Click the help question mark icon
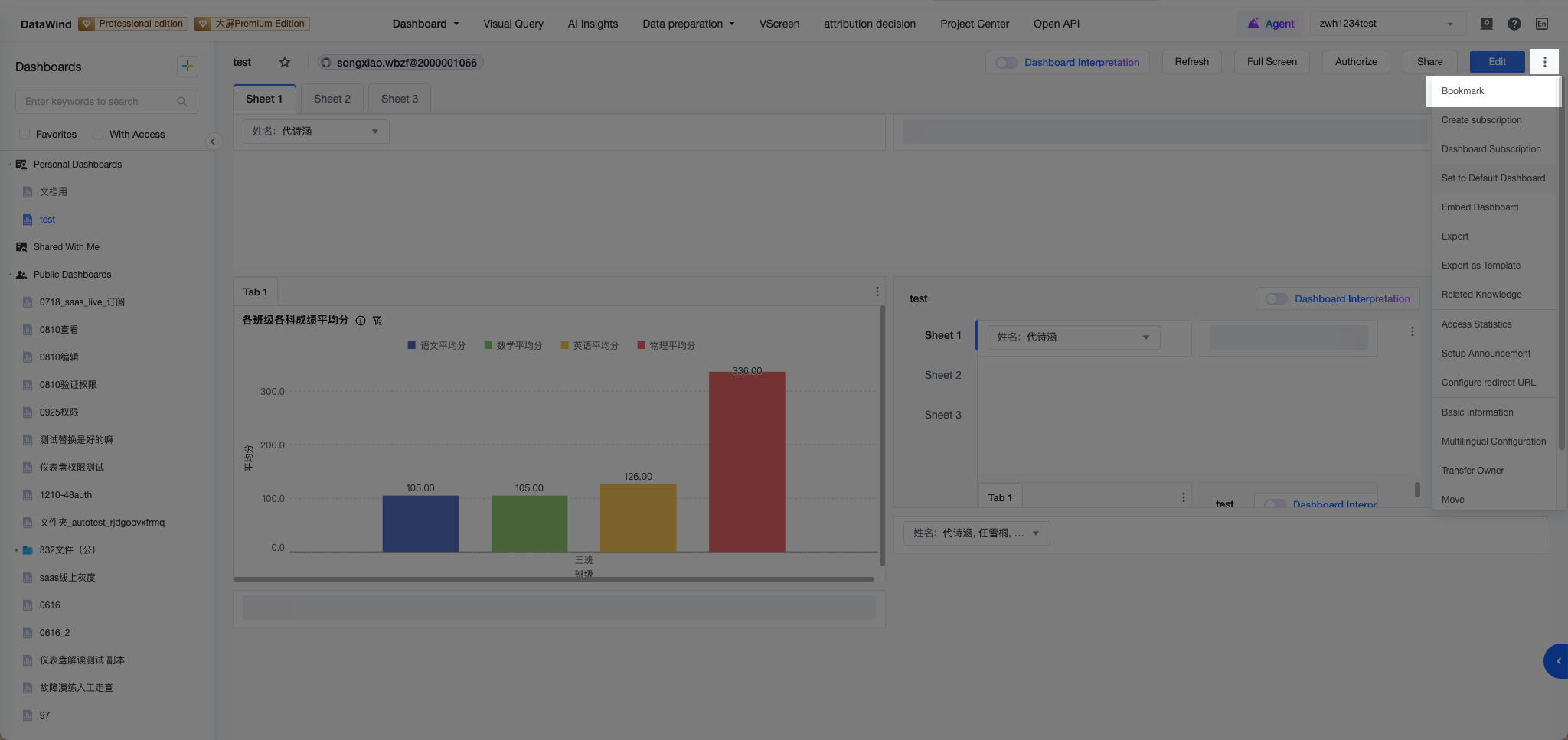 [1514, 24]
